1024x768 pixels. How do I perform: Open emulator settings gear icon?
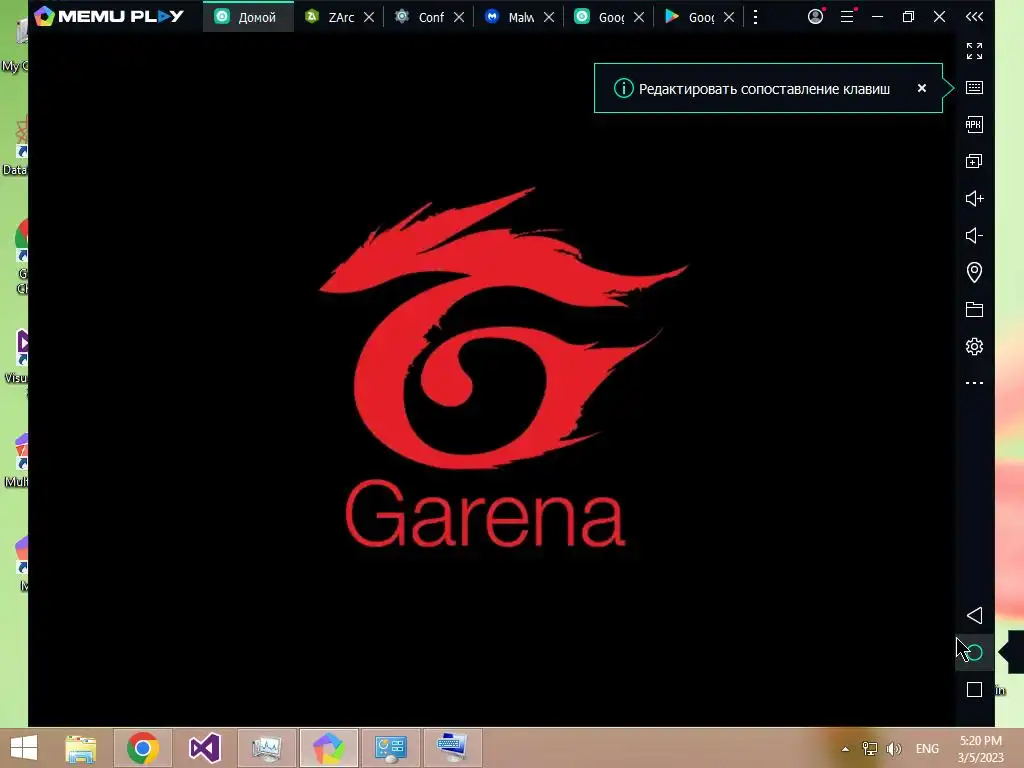(974, 346)
